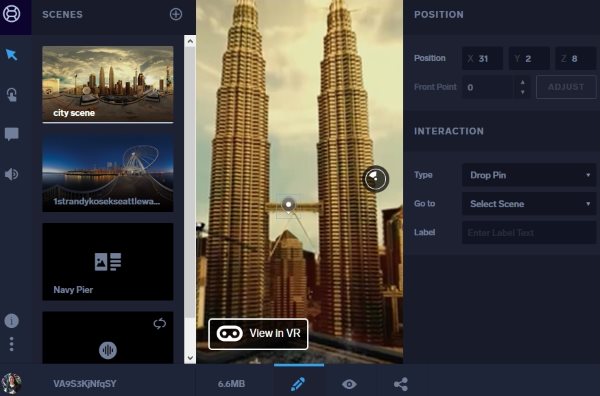This screenshot has width=600, height=396.
Task: Open the Select Scene dropdown
Action: [x=529, y=204]
